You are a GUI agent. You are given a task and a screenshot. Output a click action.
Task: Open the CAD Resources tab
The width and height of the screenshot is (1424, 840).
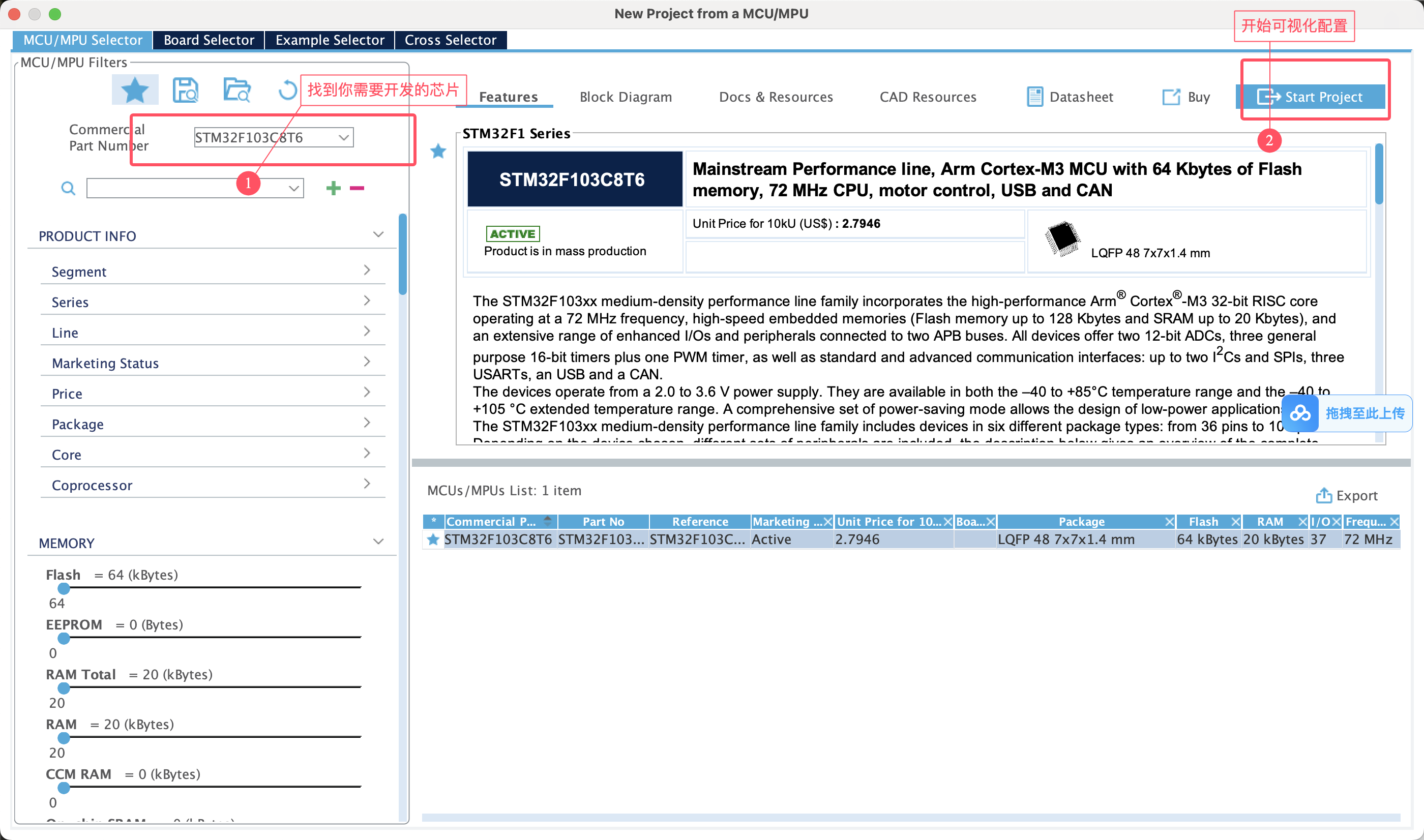pos(927,97)
